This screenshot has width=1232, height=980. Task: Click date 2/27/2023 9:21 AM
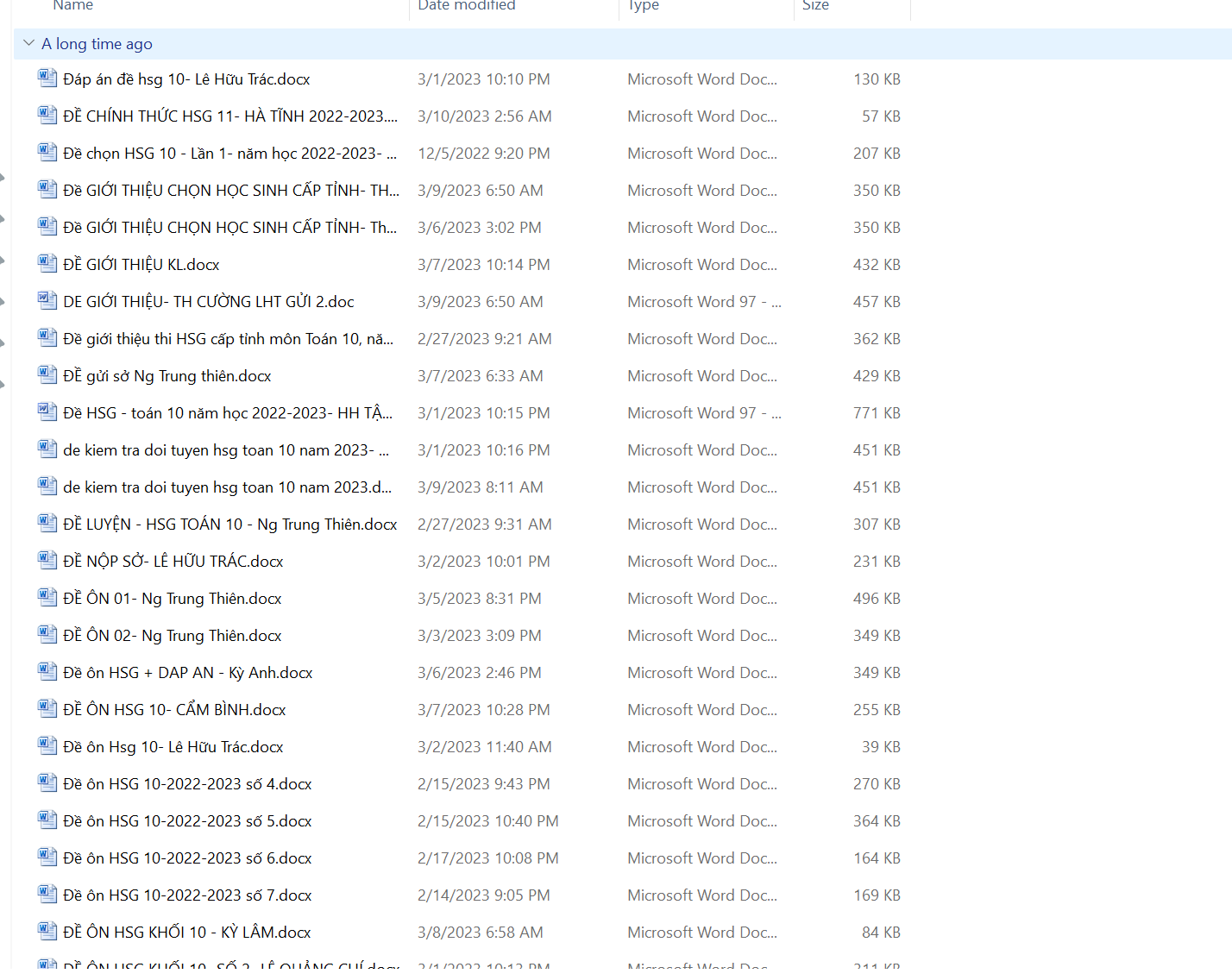click(x=485, y=339)
